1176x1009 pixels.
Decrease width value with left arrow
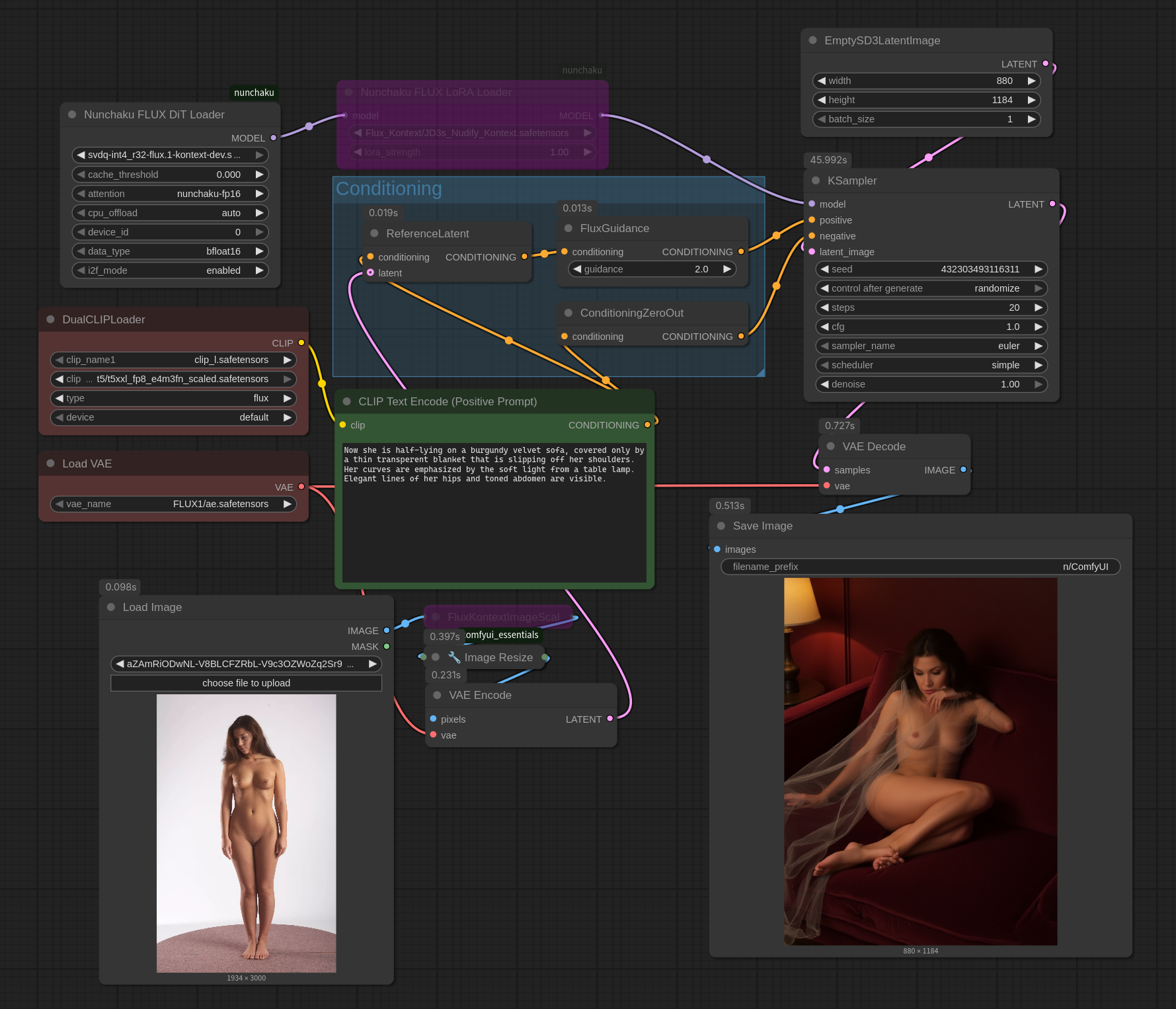pyautogui.click(x=822, y=81)
